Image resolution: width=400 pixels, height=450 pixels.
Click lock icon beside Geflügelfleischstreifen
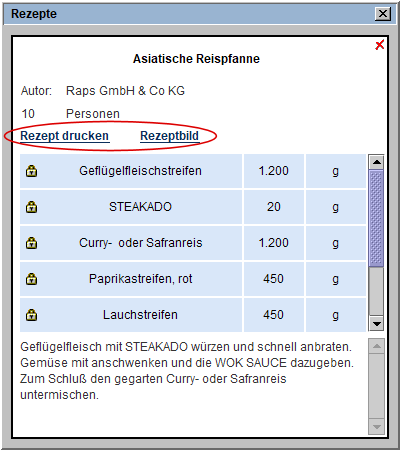tap(32, 171)
